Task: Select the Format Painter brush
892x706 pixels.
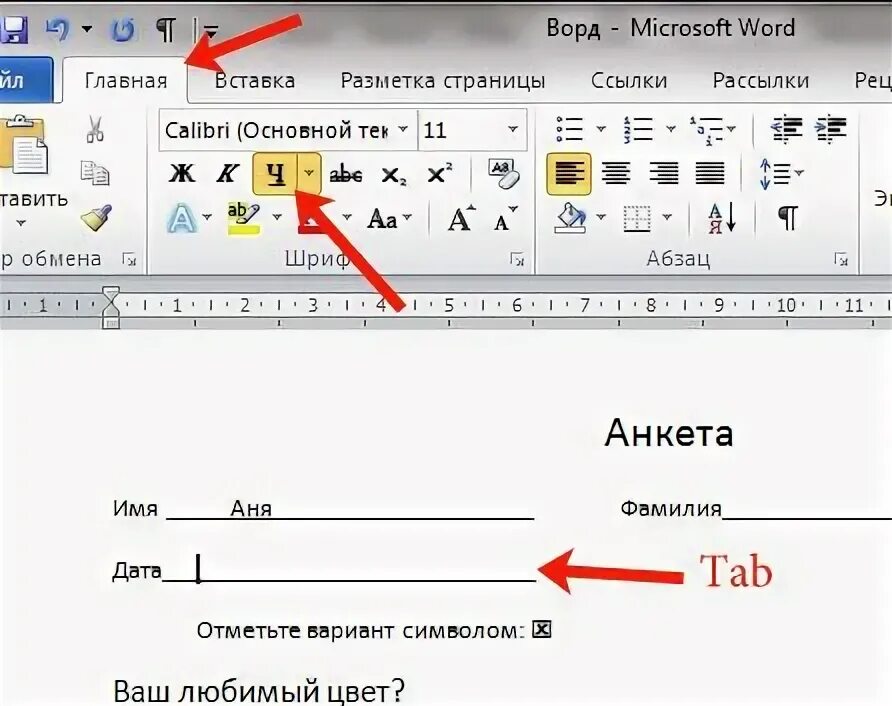Action: pos(96,217)
